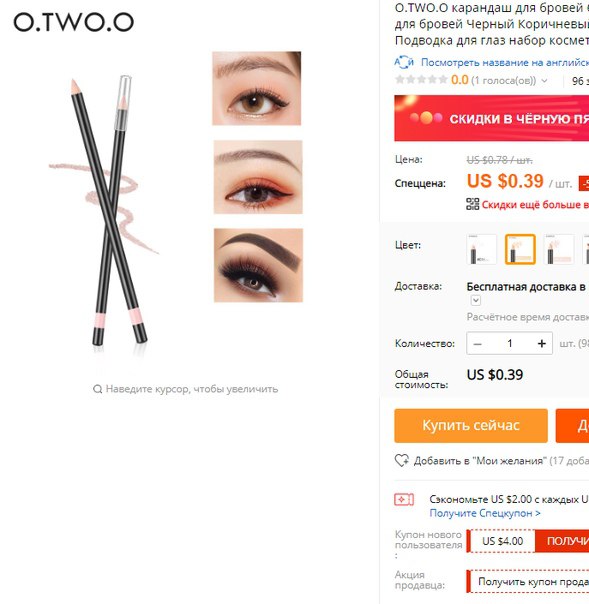
Task: Click the rating stars row
Action: [x=421, y=80]
